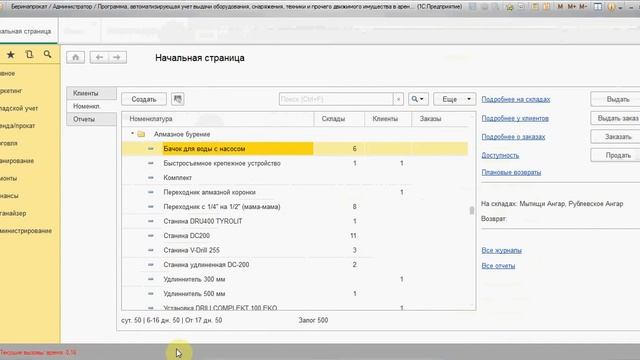Viewport: 640px width, 360px height.
Task: Open Все отчеты link
Action: 498,266
